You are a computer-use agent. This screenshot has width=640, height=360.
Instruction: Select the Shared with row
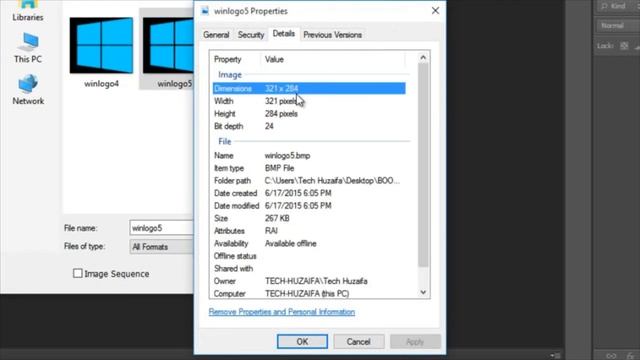[x=309, y=269]
